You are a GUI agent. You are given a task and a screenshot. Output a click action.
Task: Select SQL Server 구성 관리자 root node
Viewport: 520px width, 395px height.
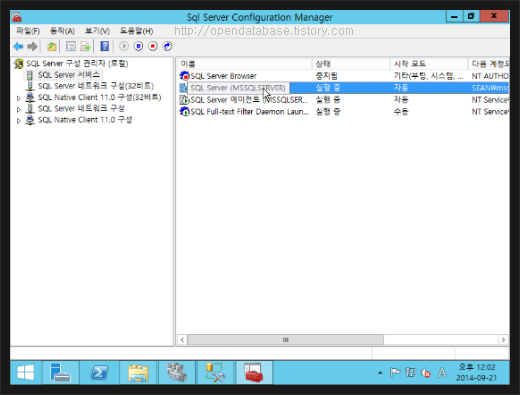click(77, 63)
